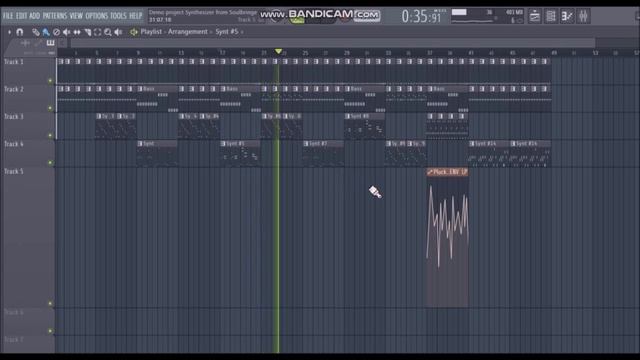Click the keyboard-shaped icon below the tools
Image resolution: width=640 pixels, height=360 pixels.
click(50, 43)
